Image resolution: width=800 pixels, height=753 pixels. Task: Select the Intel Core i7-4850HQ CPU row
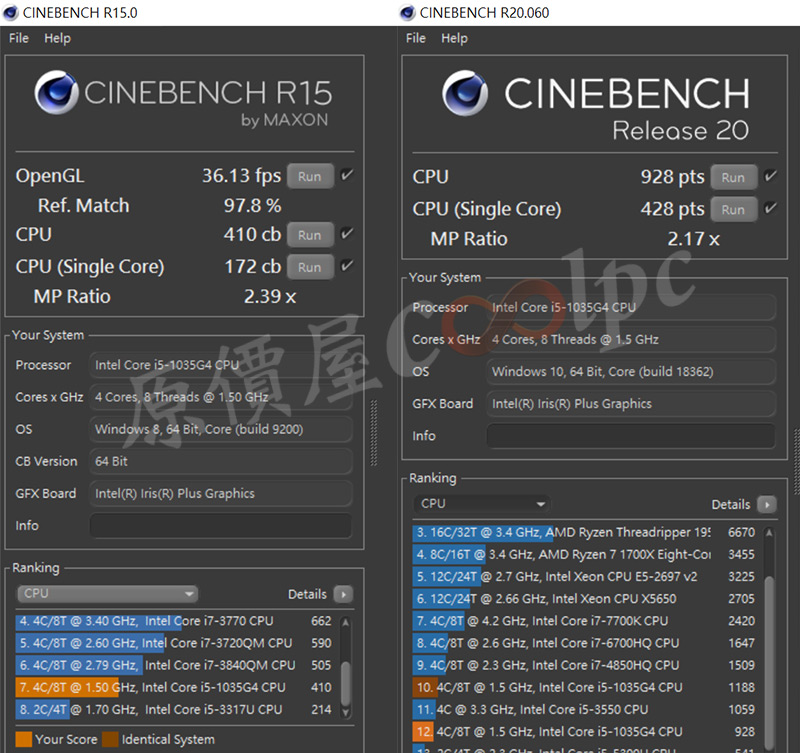[x=585, y=665]
